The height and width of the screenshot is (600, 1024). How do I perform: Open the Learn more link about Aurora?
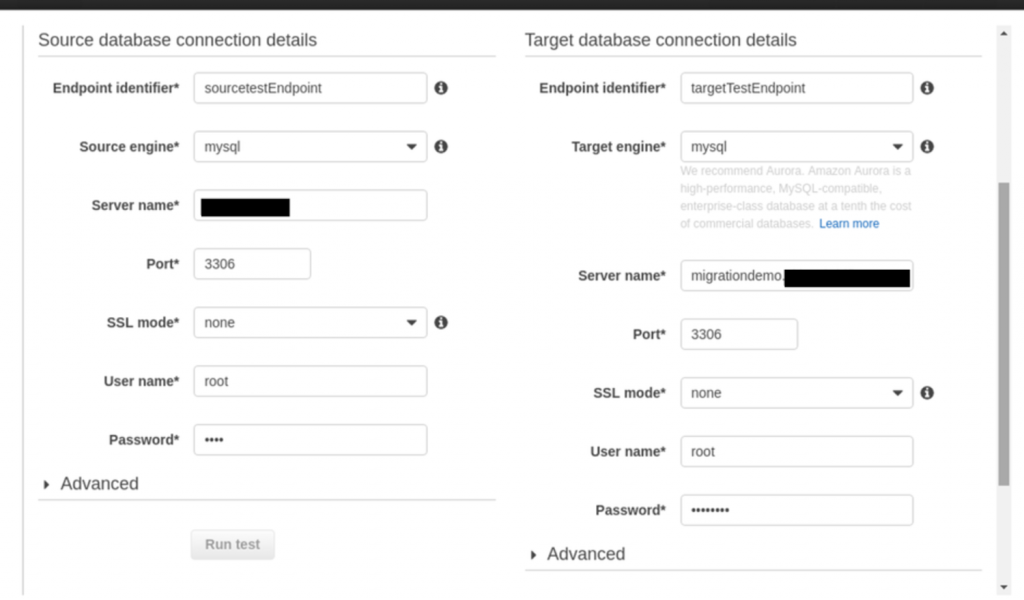pos(848,223)
